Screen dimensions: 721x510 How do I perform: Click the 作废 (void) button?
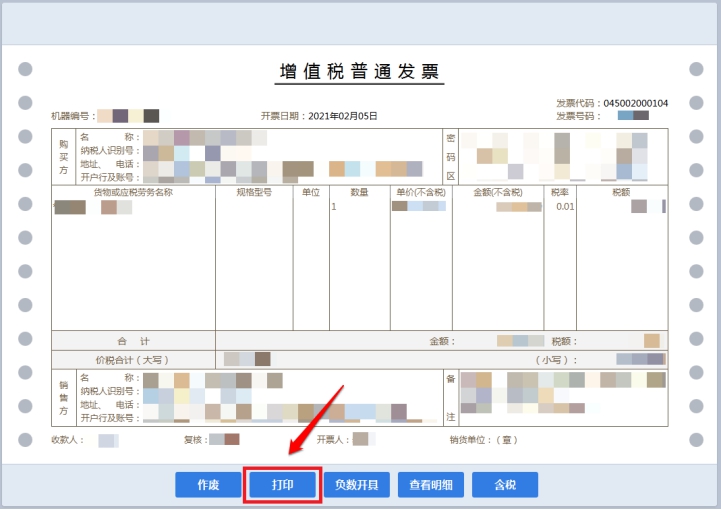(x=208, y=485)
